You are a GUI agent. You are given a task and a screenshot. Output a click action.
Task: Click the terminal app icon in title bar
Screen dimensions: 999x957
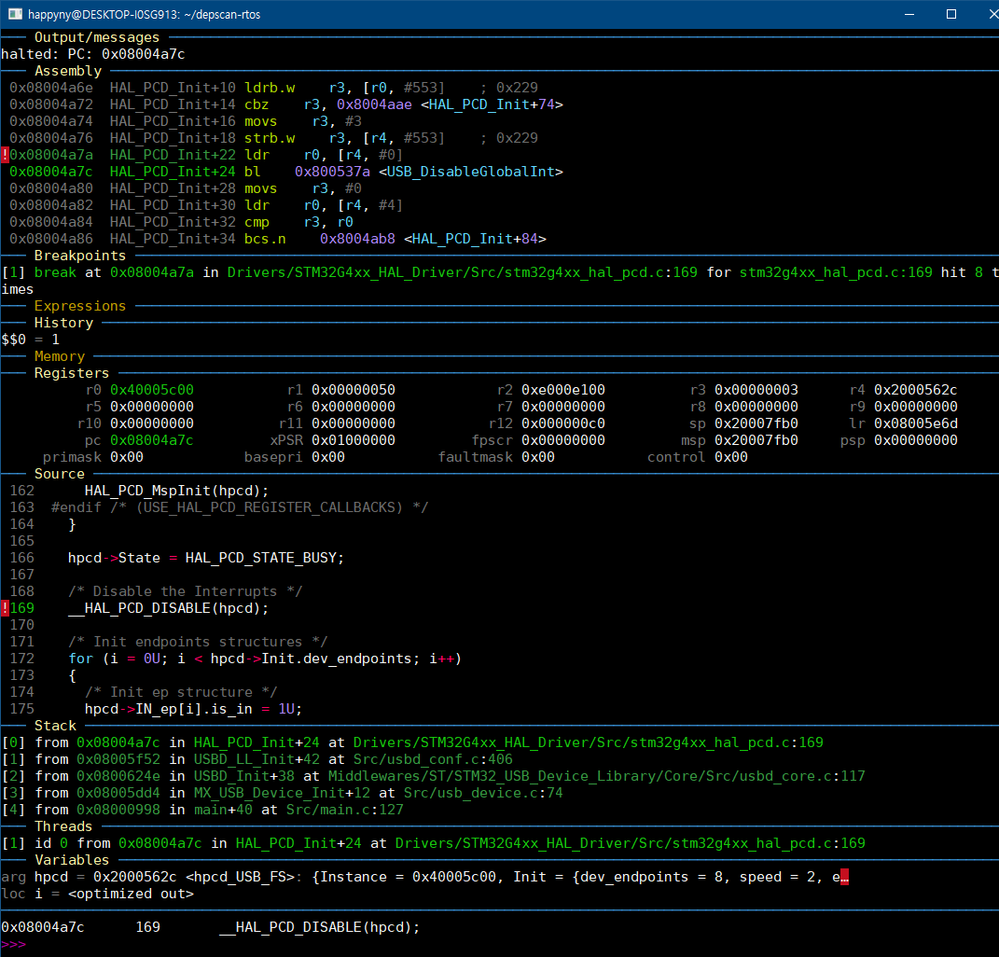(x=15, y=14)
